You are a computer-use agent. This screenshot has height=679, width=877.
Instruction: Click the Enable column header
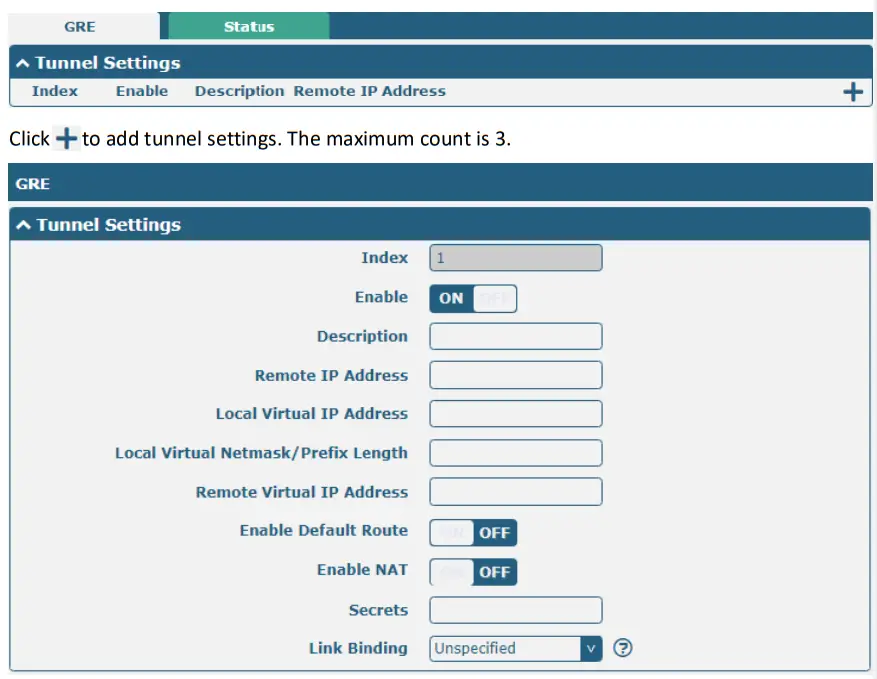point(142,91)
